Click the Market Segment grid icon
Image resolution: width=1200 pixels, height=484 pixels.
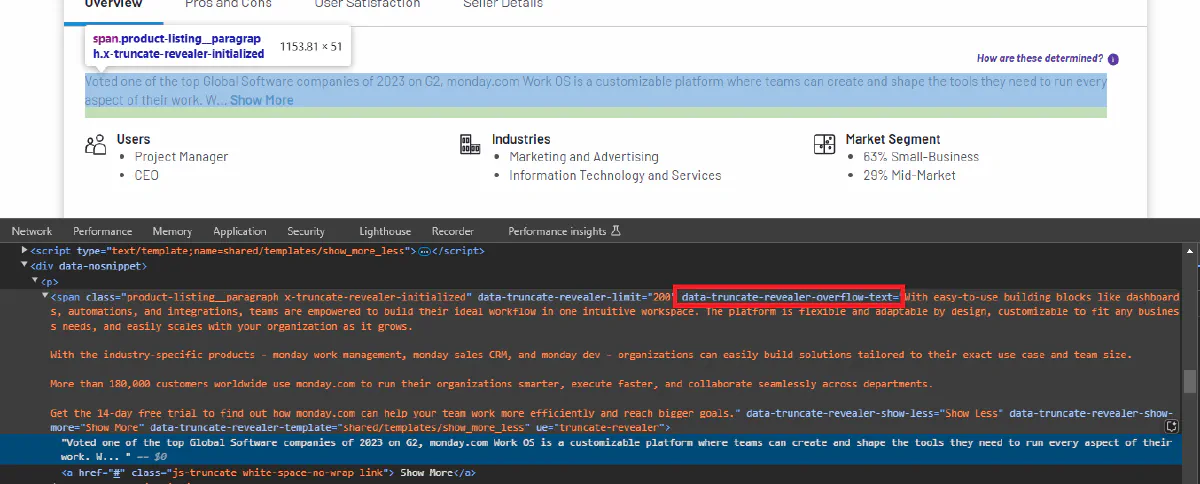[824, 144]
